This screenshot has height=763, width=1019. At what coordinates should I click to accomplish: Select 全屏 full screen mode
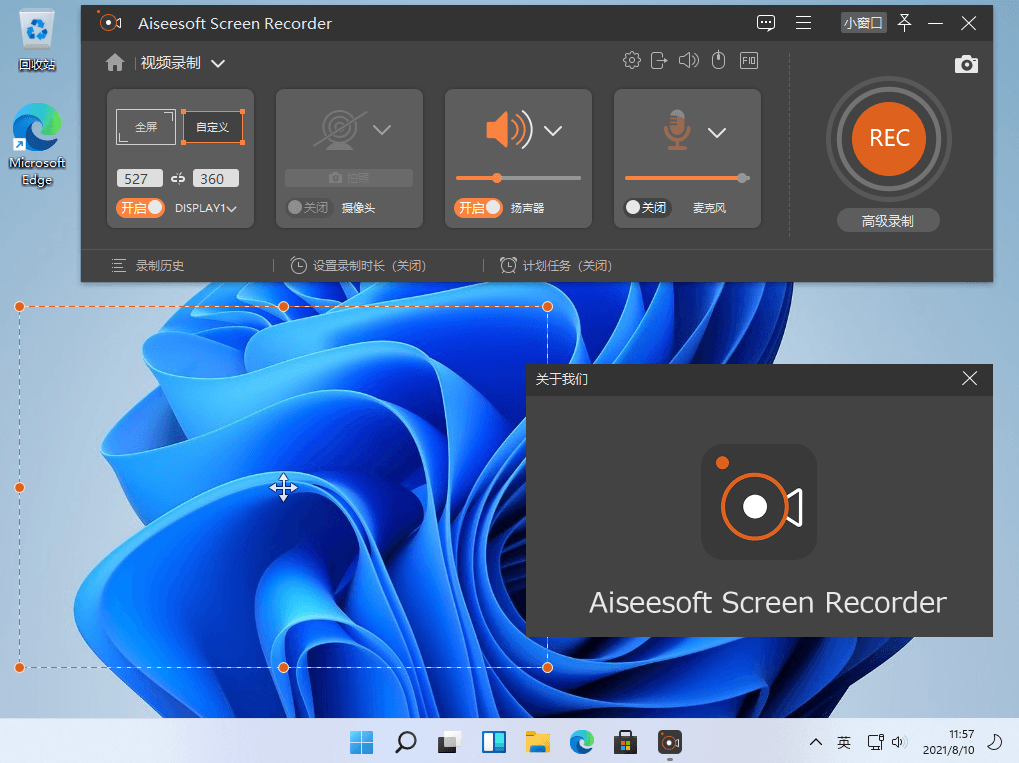[x=146, y=127]
